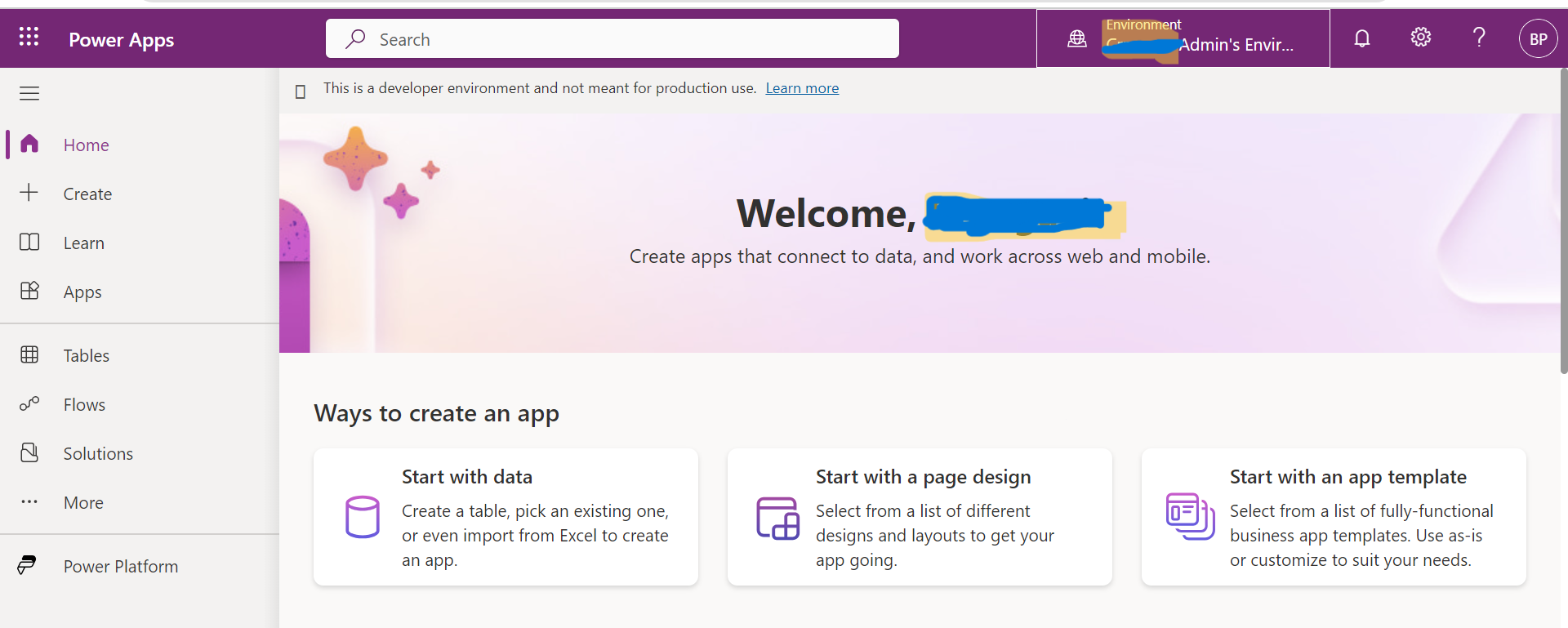Click the Flows connector icon

29,403
